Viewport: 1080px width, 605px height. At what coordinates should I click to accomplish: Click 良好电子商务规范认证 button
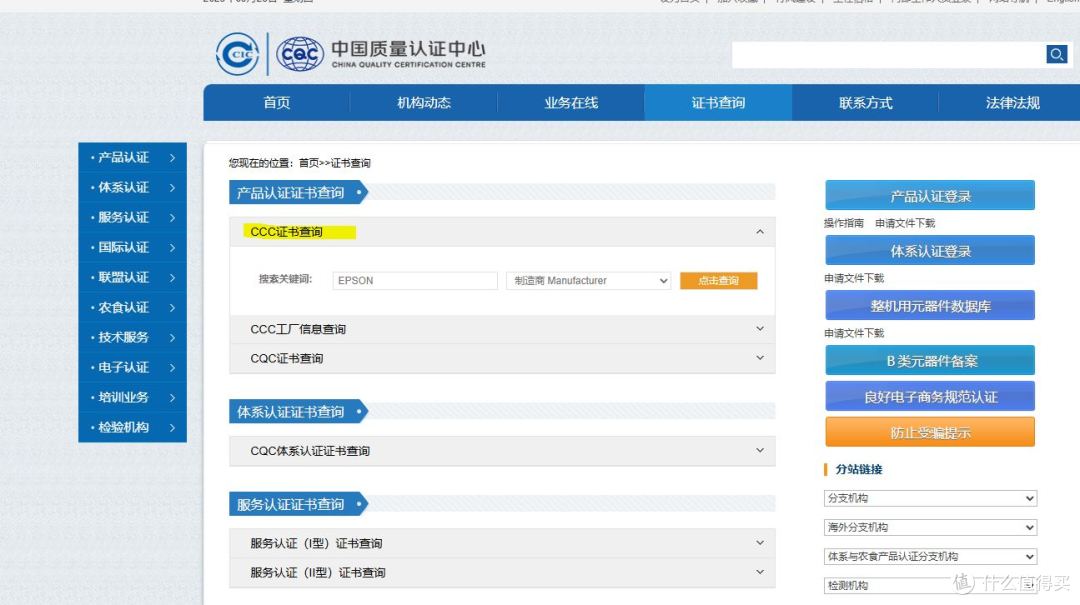click(930, 396)
